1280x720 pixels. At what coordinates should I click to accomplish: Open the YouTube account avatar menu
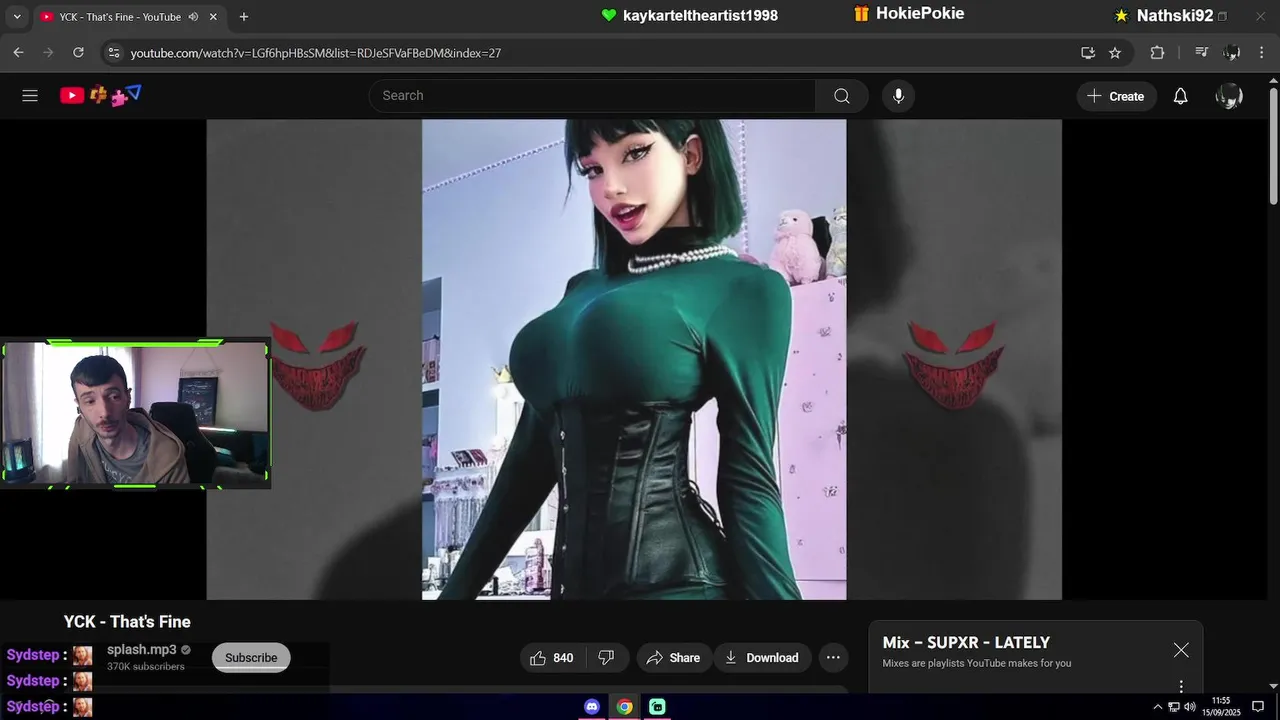1229,96
